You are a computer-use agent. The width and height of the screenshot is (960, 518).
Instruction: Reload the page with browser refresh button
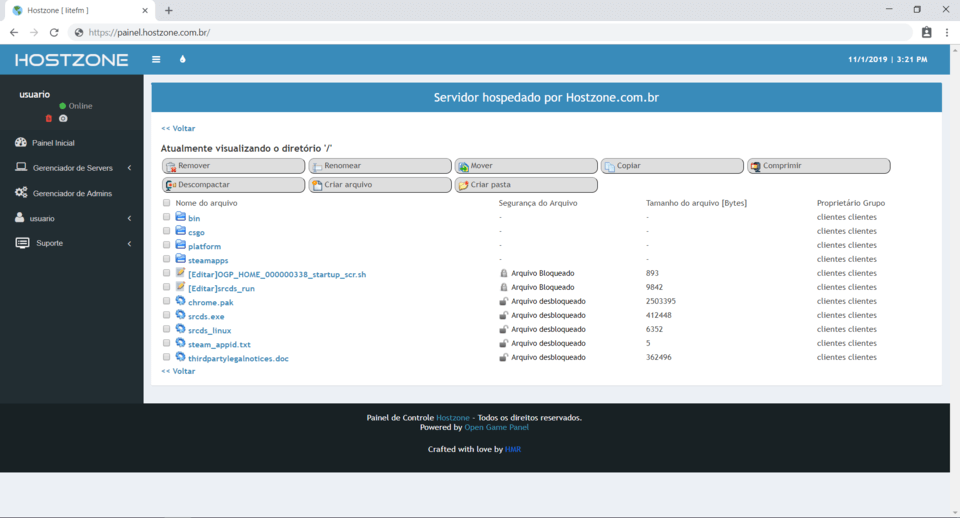pos(54,32)
